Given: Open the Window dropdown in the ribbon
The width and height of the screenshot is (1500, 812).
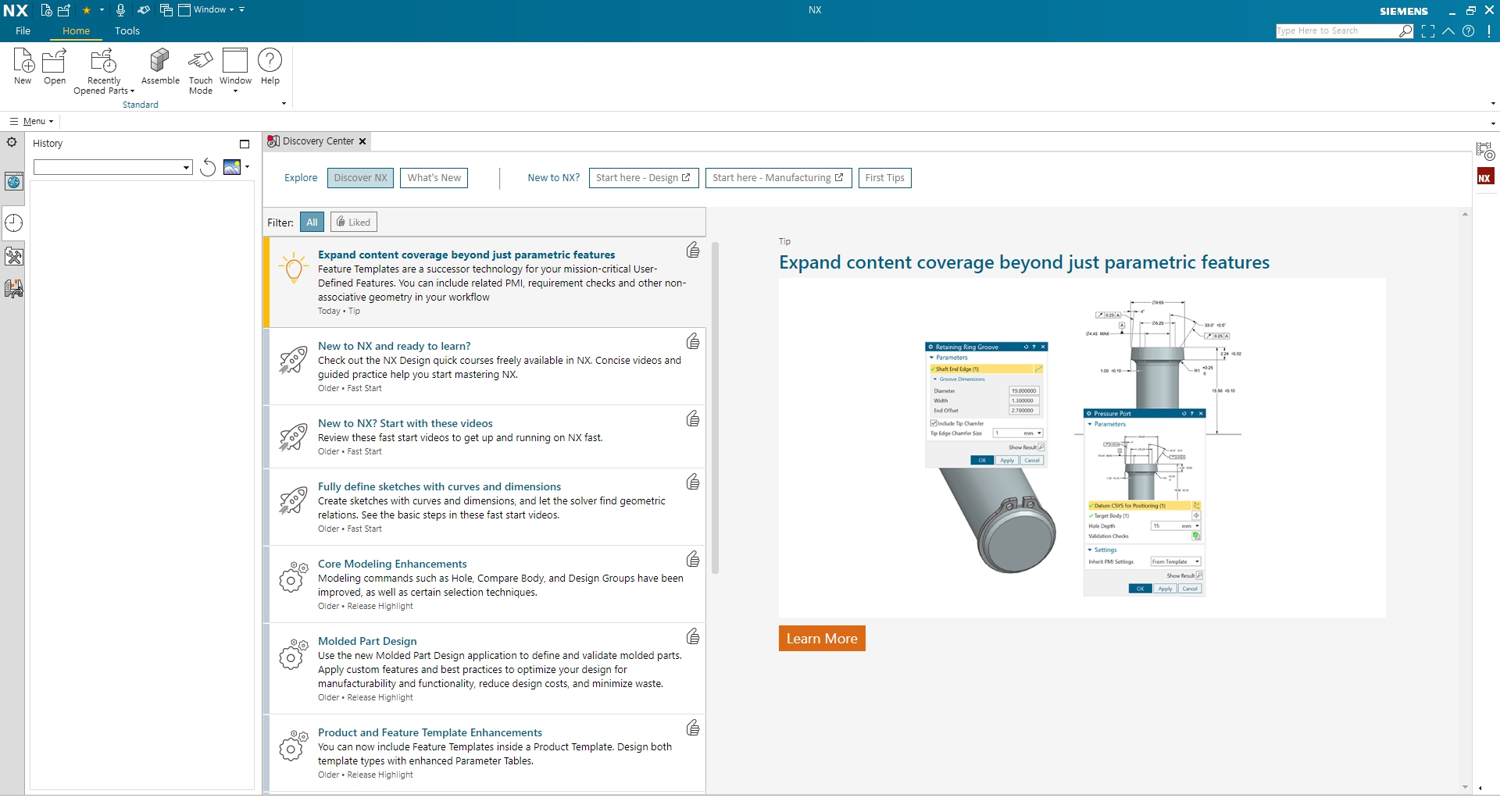Looking at the screenshot, I should [x=235, y=71].
